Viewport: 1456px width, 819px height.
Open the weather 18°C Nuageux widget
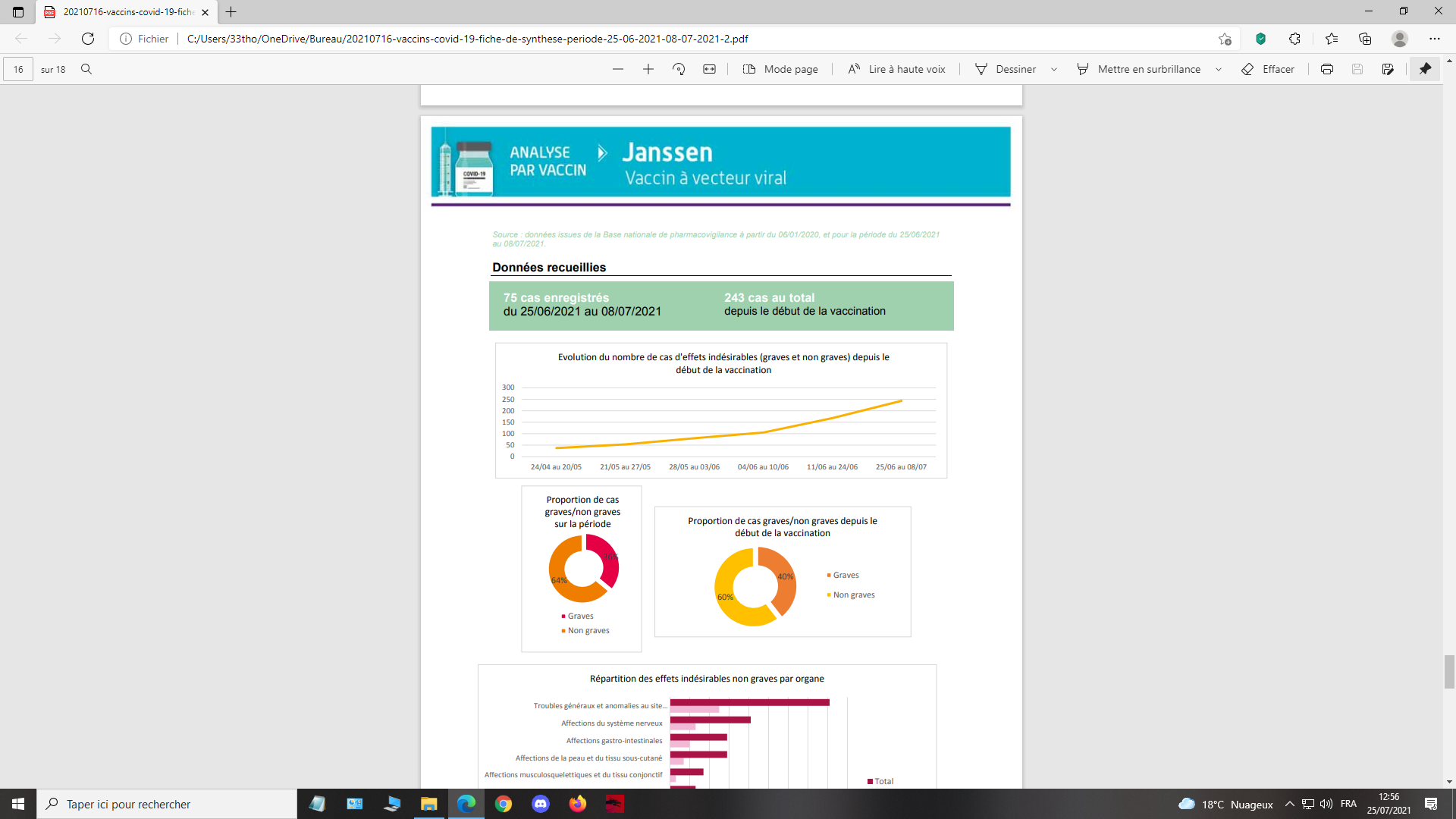[x=1225, y=804]
